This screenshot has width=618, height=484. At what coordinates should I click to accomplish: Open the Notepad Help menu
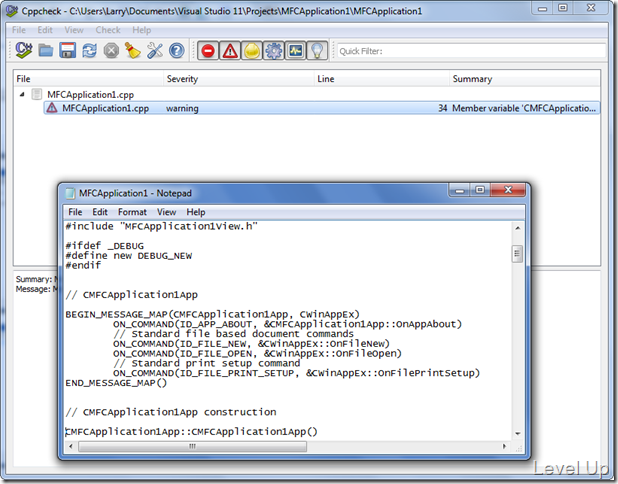[195, 212]
